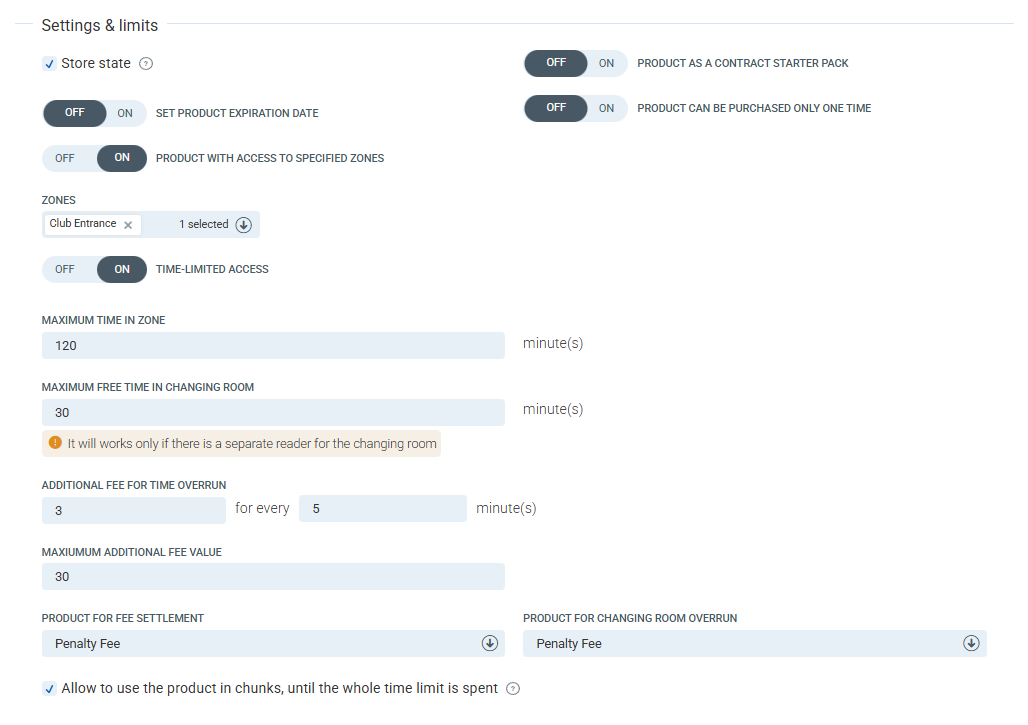This screenshot has width=1028, height=725.
Task: Toggle Set Product Expiration Date switch
Action: 124,113
